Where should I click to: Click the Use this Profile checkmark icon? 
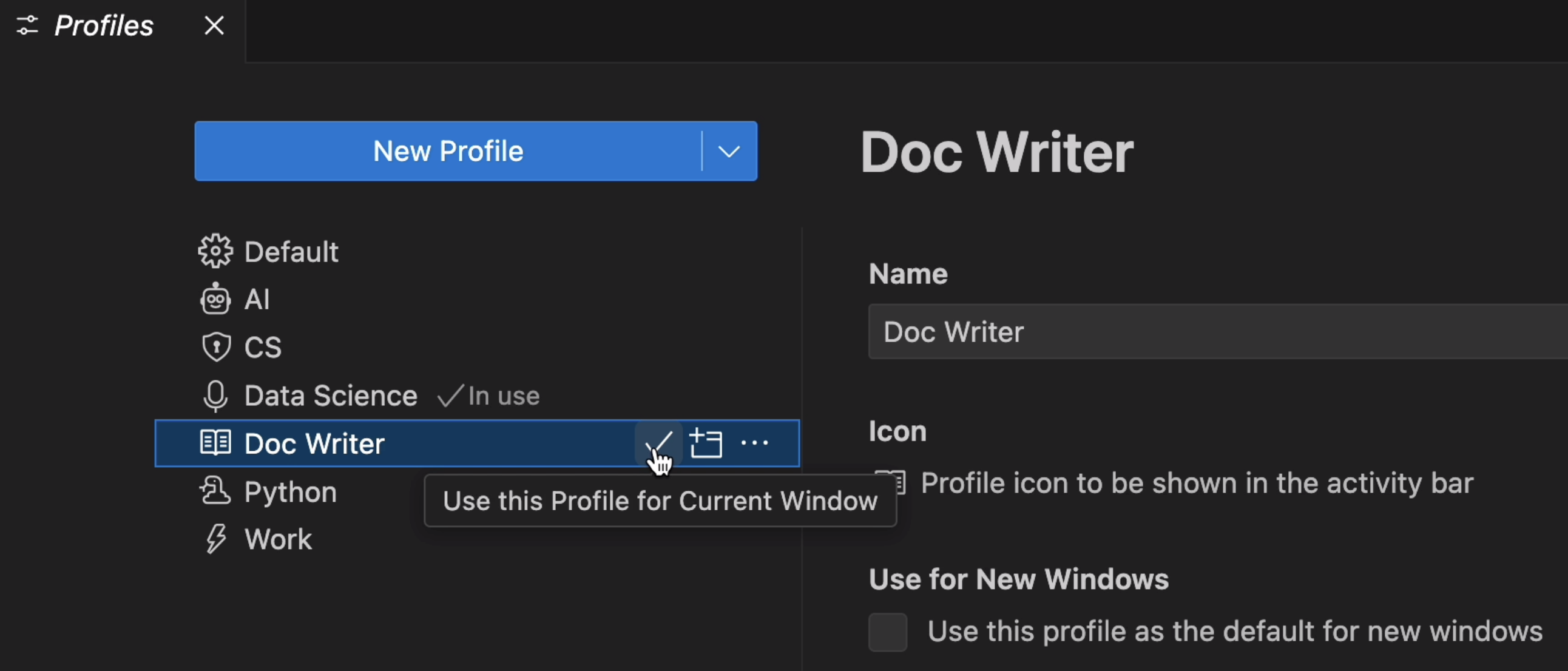pyautogui.click(x=659, y=443)
